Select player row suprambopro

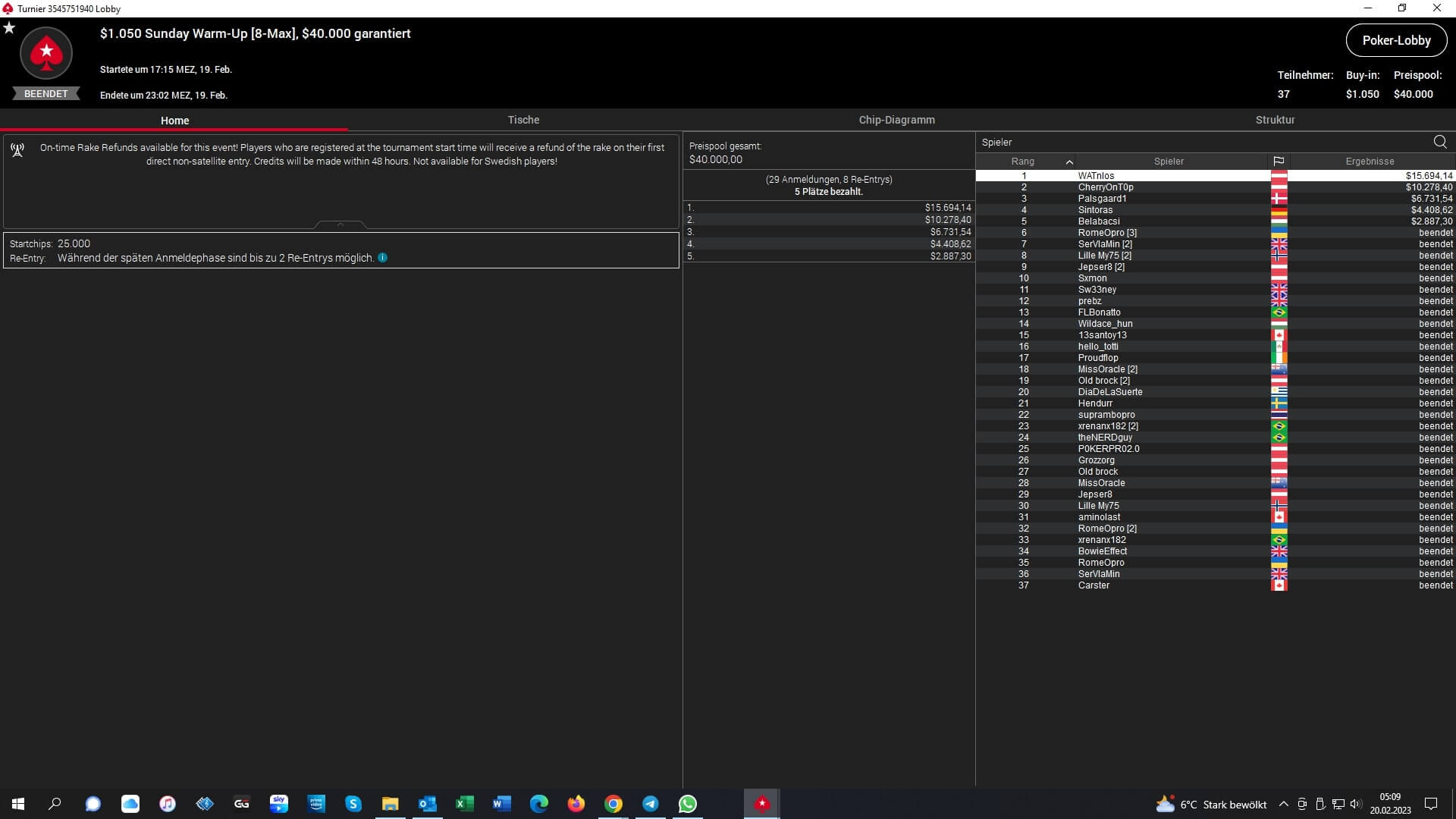pos(1215,415)
